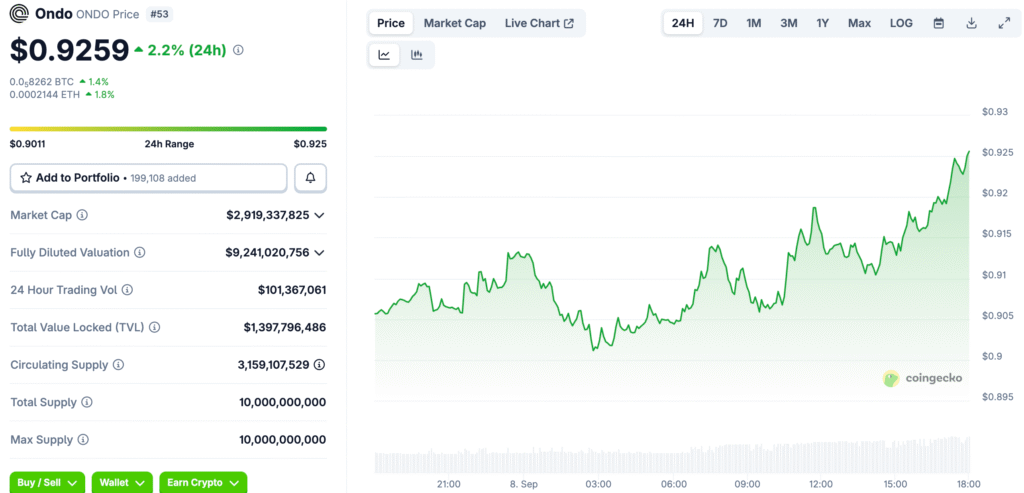Switch to candlestick chart icon
Image resolution: width=1024 pixels, height=493 pixels.
tap(417, 55)
